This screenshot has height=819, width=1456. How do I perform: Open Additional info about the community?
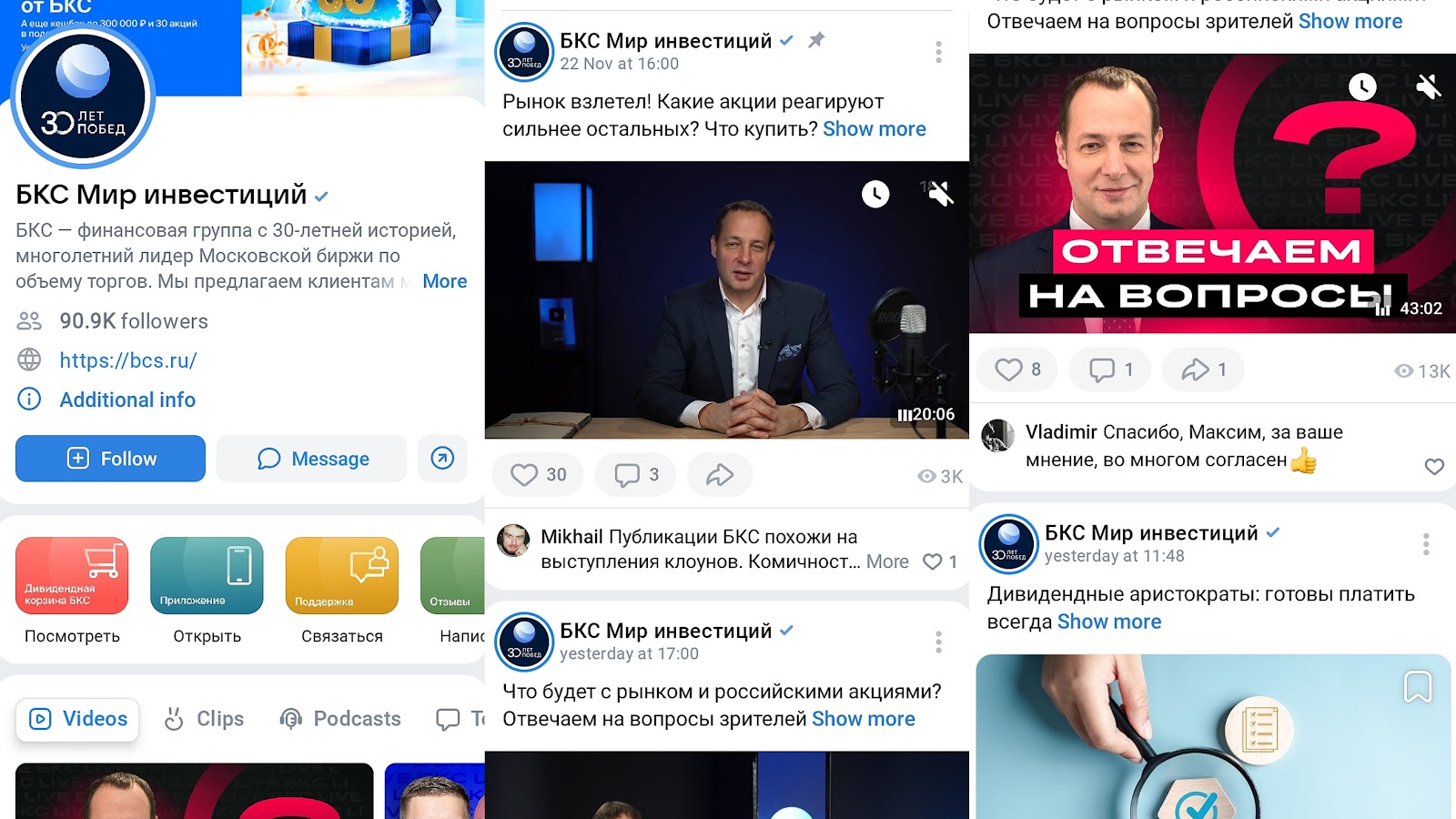tap(127, 399)
